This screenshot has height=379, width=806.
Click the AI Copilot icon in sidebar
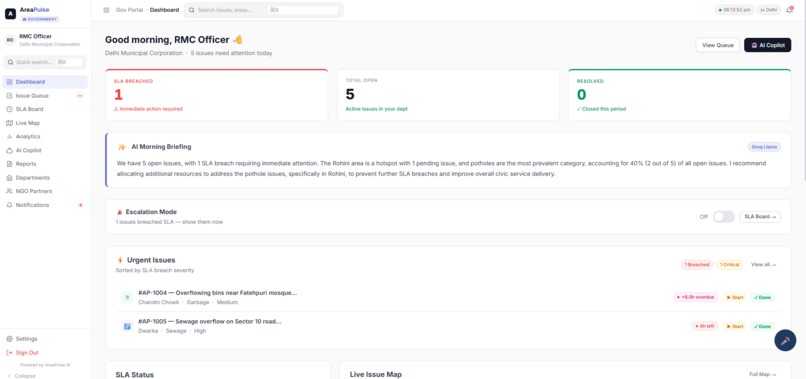click(9, 150)
